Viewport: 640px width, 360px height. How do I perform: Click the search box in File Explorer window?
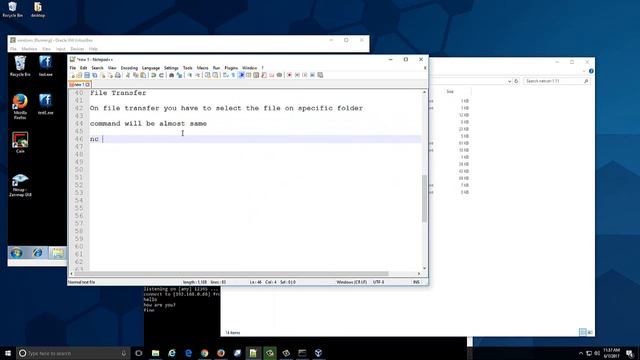(557, 81)
